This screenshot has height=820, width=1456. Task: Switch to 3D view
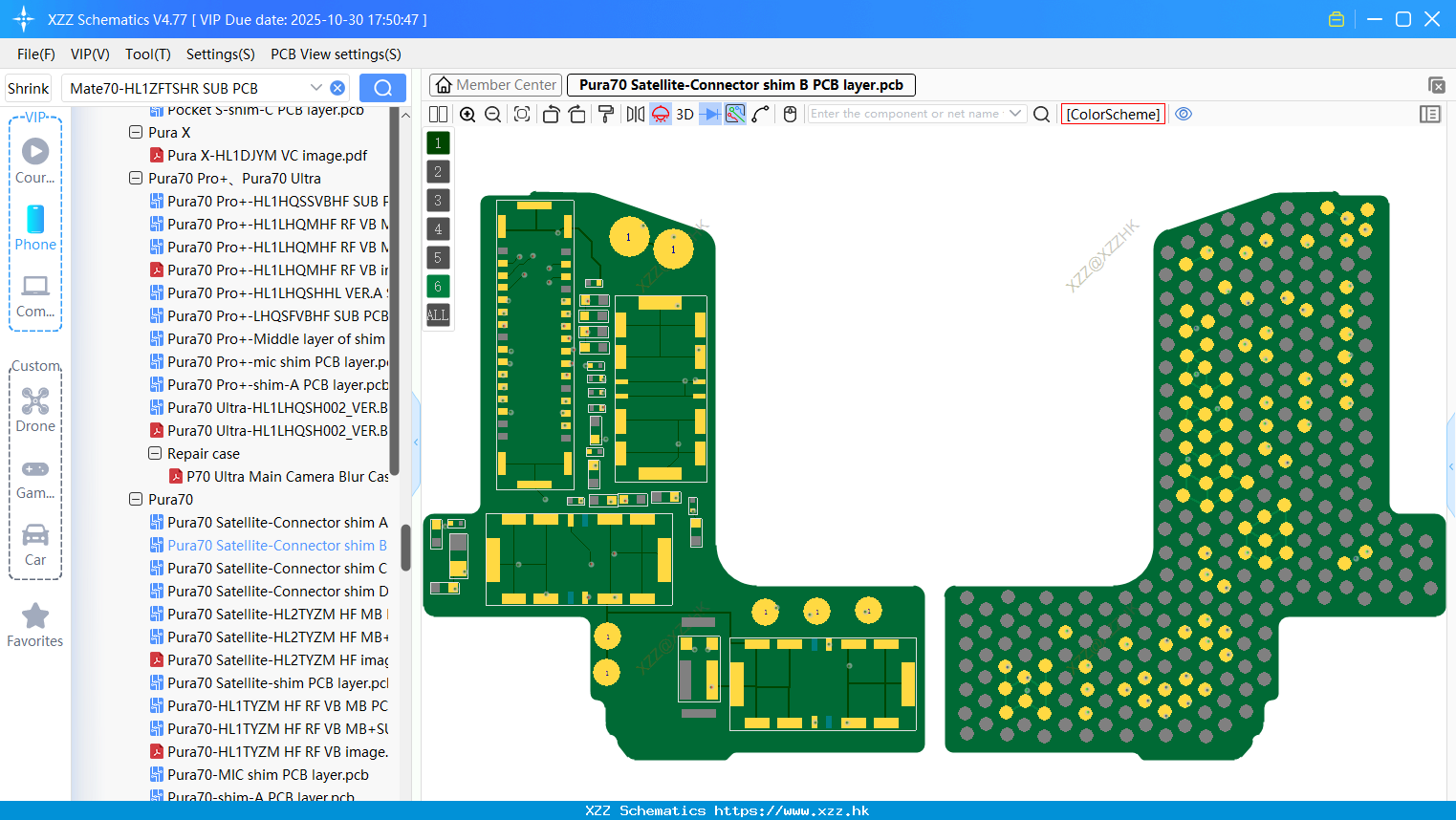(685, 114)
